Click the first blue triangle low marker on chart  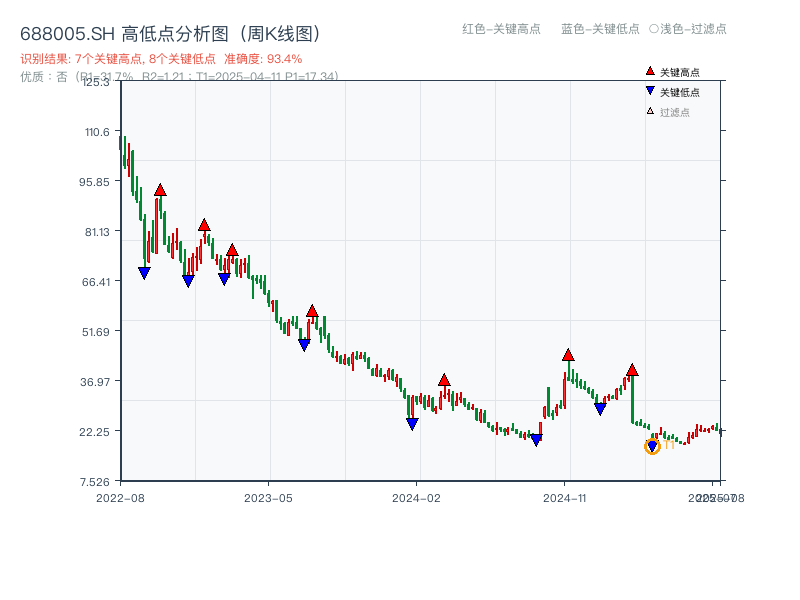pos(144,270)
